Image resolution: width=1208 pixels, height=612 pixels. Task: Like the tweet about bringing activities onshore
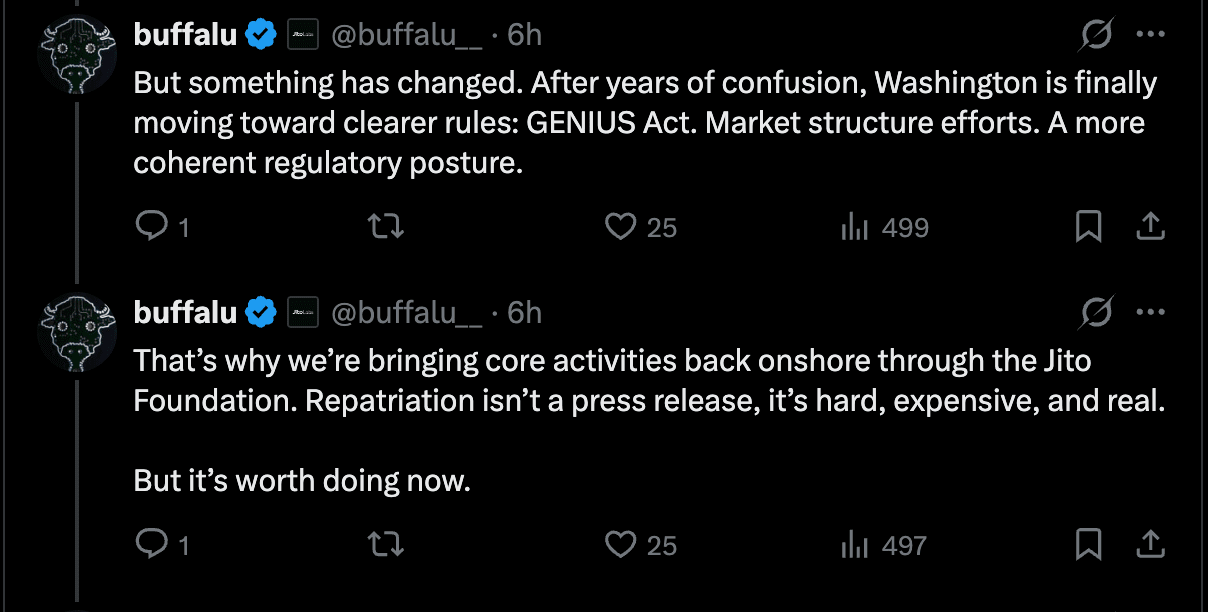641,545
